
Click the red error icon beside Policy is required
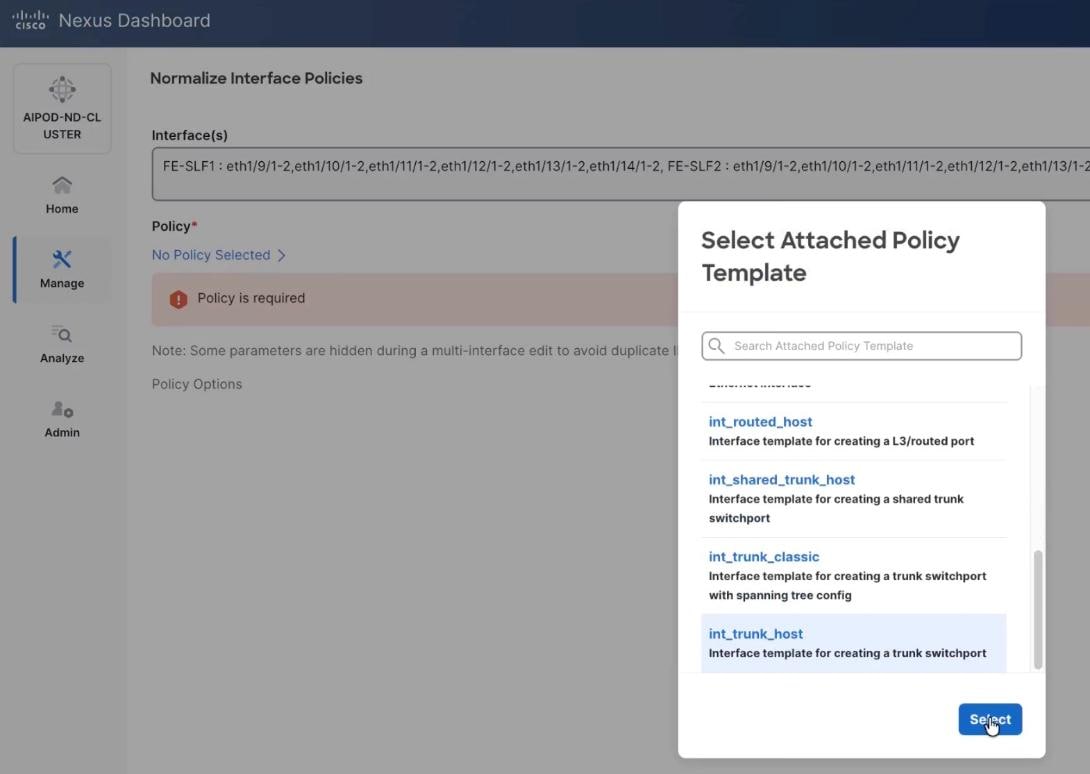tap(177, 297)
